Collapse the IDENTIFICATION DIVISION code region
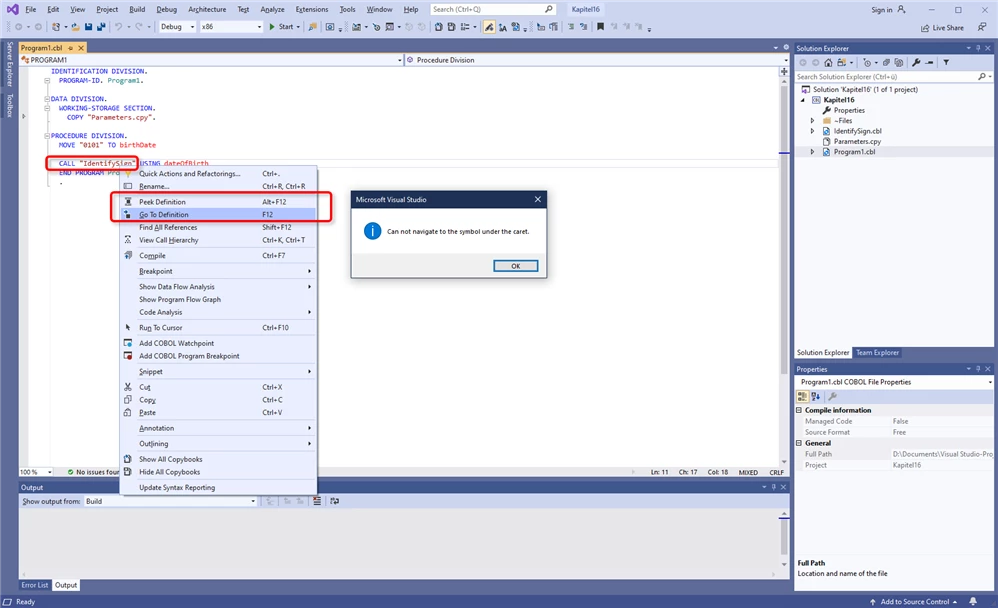 (x=47, y=80)
